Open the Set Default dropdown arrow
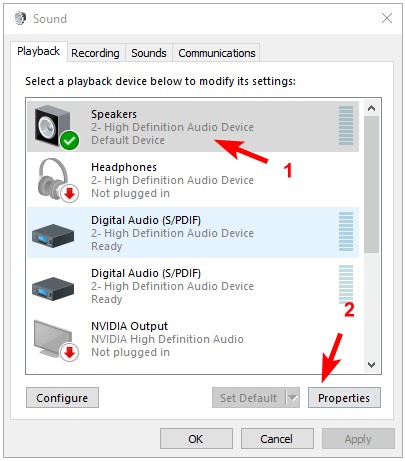This screenshot has height=461, width=405. 293,397
